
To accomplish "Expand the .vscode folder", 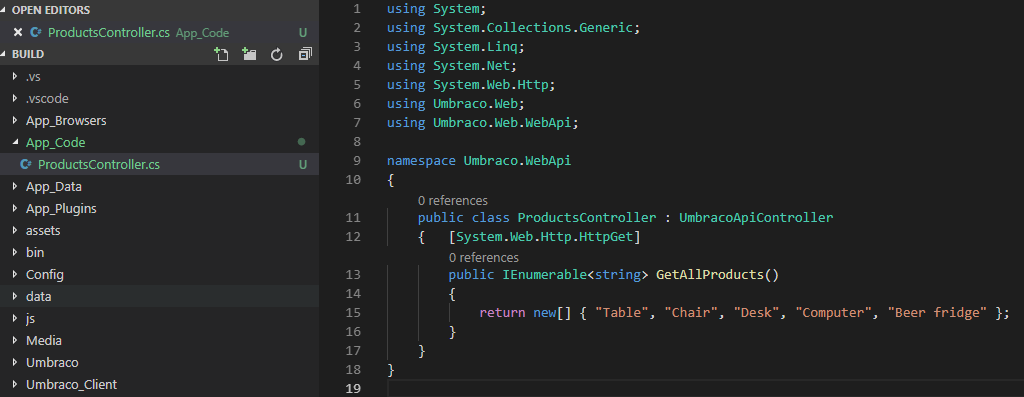I will 16,99.
